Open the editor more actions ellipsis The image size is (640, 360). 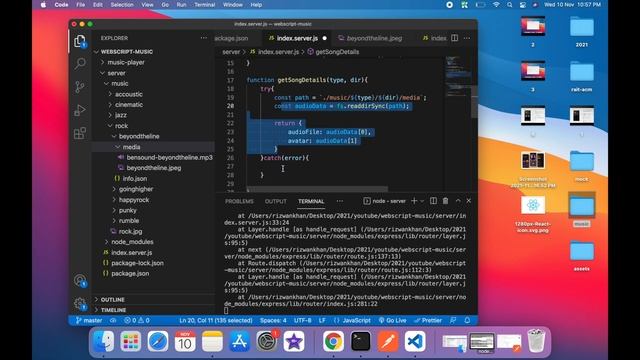(467, 38)
